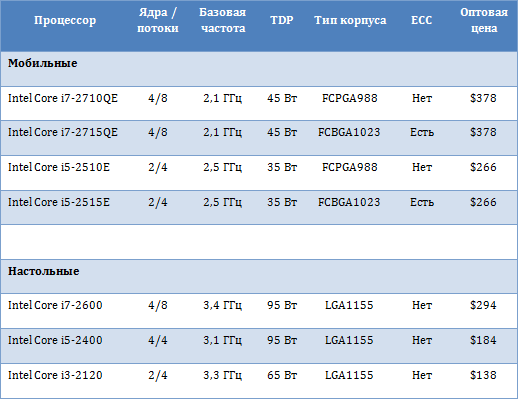
Task: Click $266 price in i5-2515E row
Action: [x=483, y=202]
